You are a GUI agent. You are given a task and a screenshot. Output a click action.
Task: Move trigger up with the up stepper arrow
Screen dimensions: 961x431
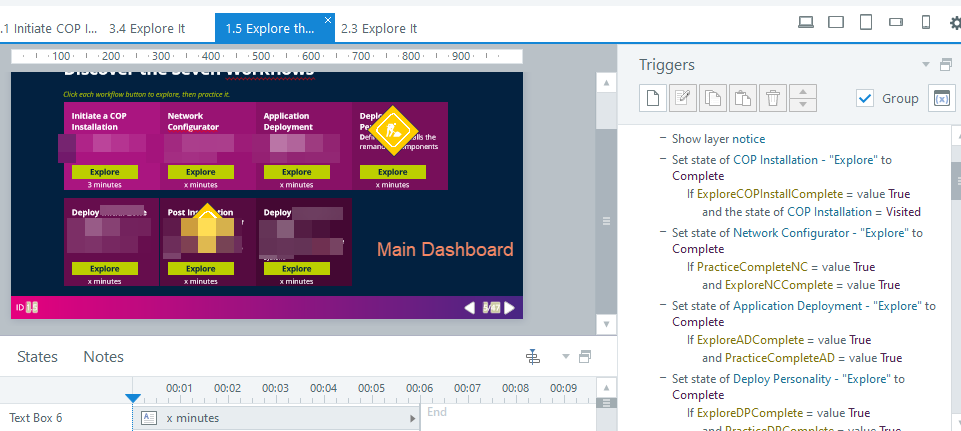click(803, 92)
